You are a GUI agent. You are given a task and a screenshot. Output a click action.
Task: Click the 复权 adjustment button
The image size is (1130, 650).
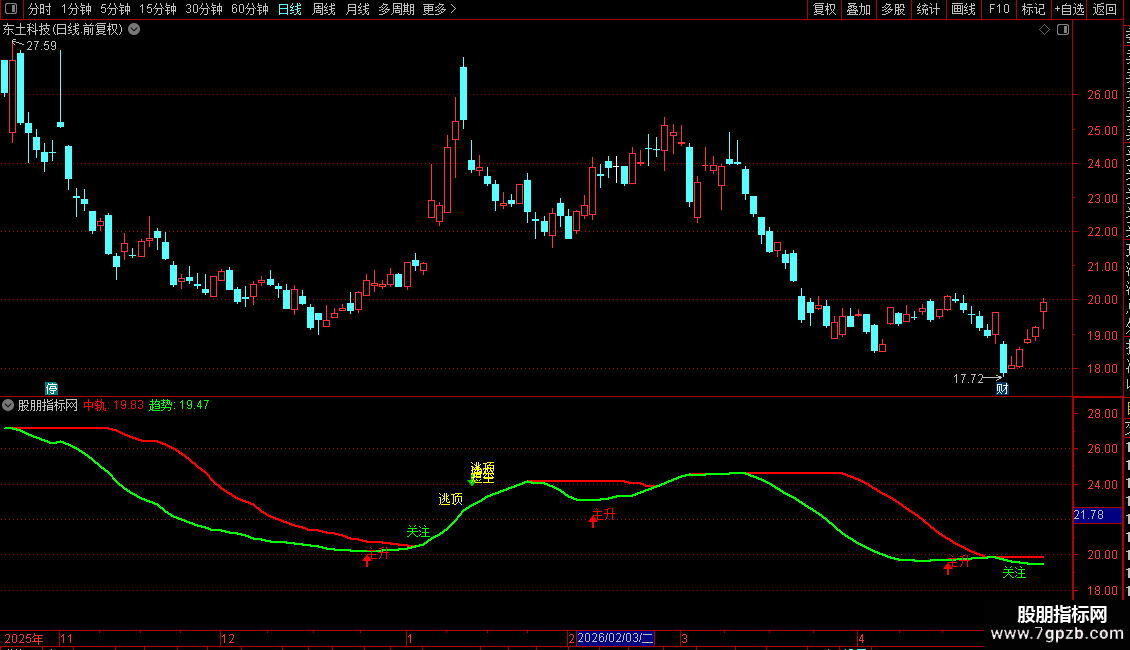[824, 9]
